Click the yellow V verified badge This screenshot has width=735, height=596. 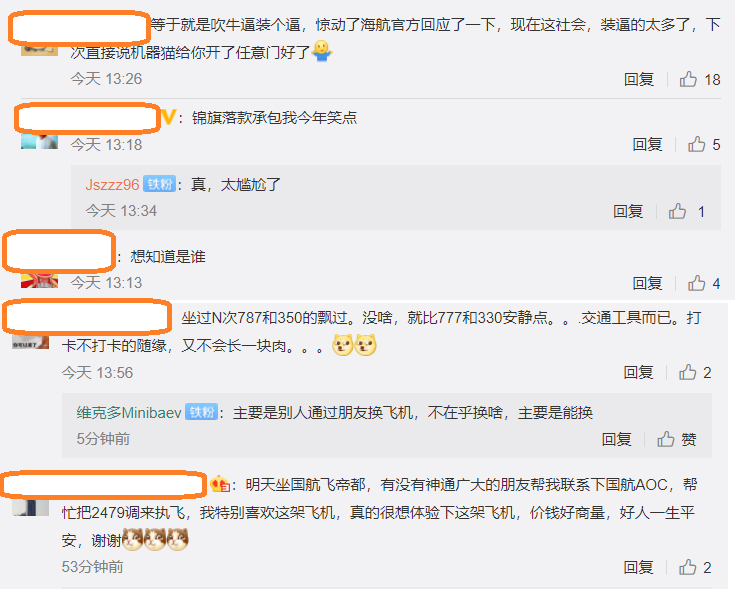click(169, 117)
